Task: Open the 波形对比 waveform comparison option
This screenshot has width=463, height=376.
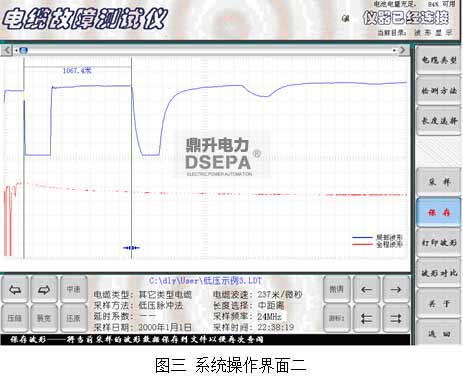Action: point(439,273)
